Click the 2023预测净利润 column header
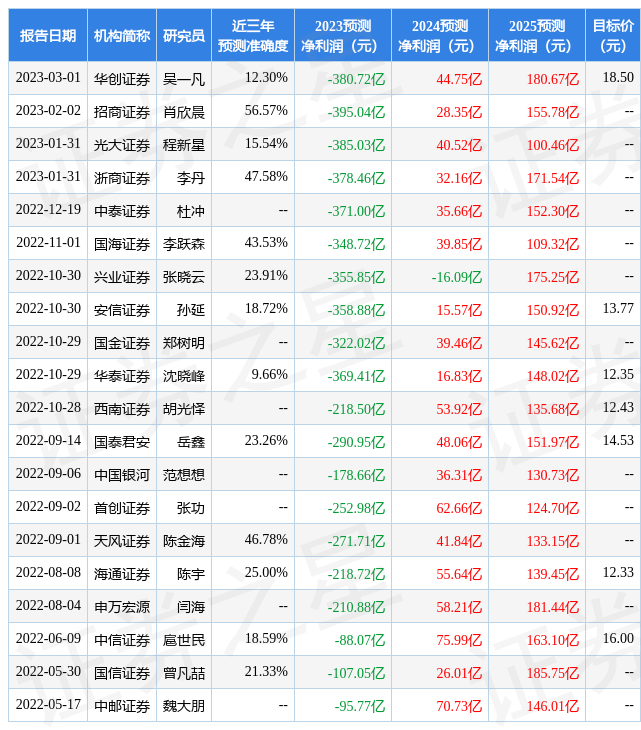This screenshot has width=641, height=730. [x=343, y=36]
